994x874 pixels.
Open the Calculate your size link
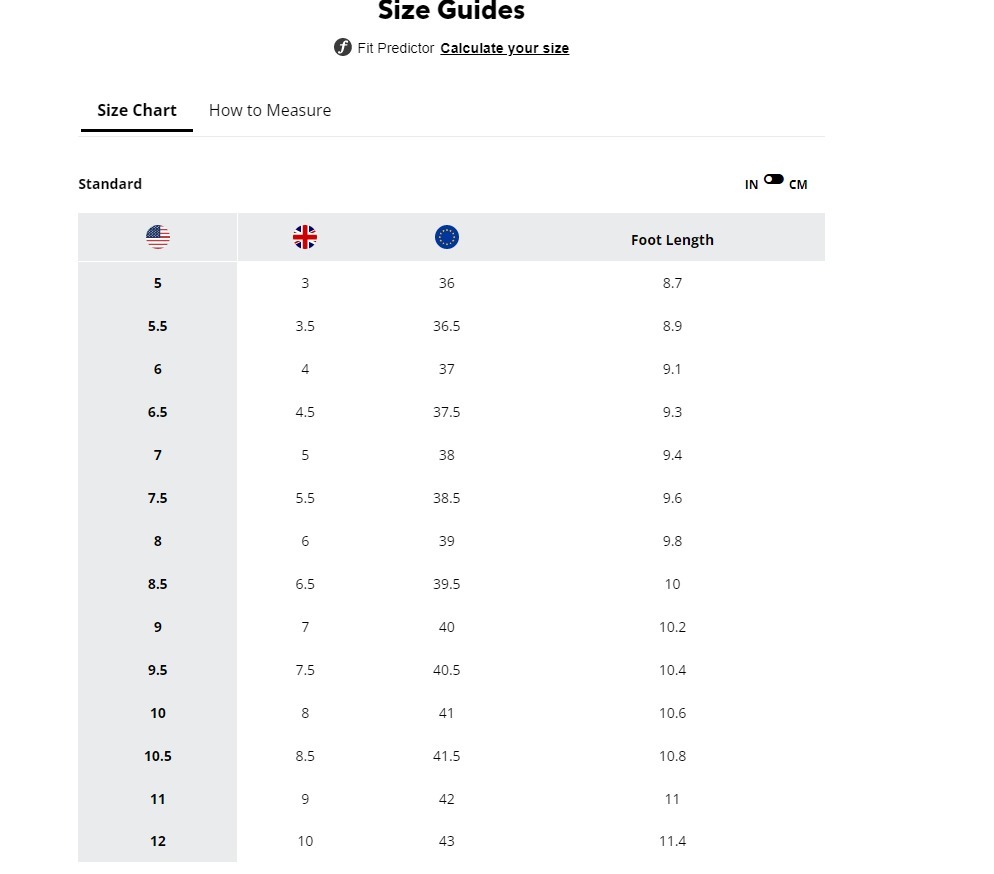[x=504, y=48]
